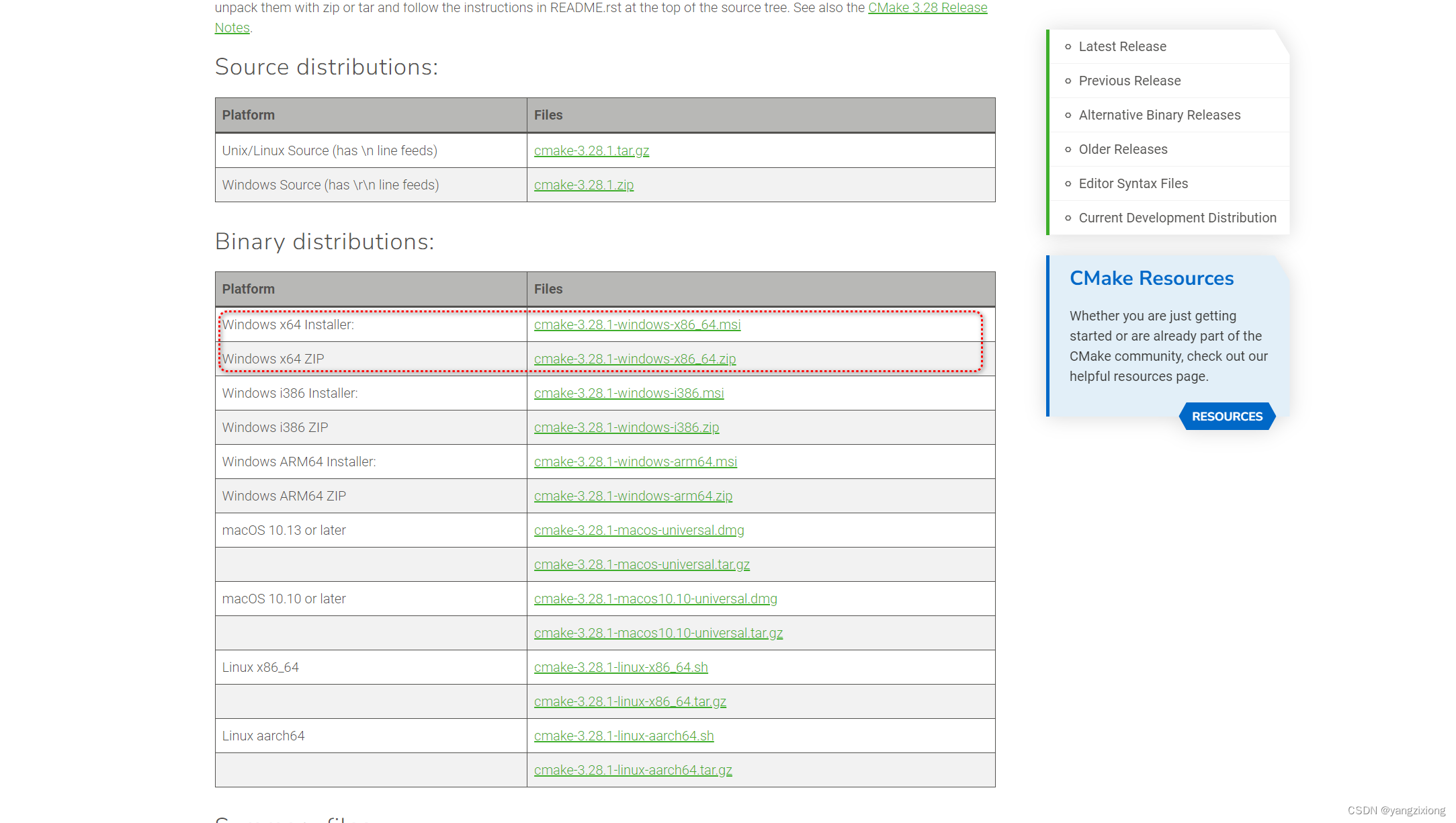Download cmake-3.28.1.tar.gz source file
This screenshot has height=823, width=1456.
591,150
